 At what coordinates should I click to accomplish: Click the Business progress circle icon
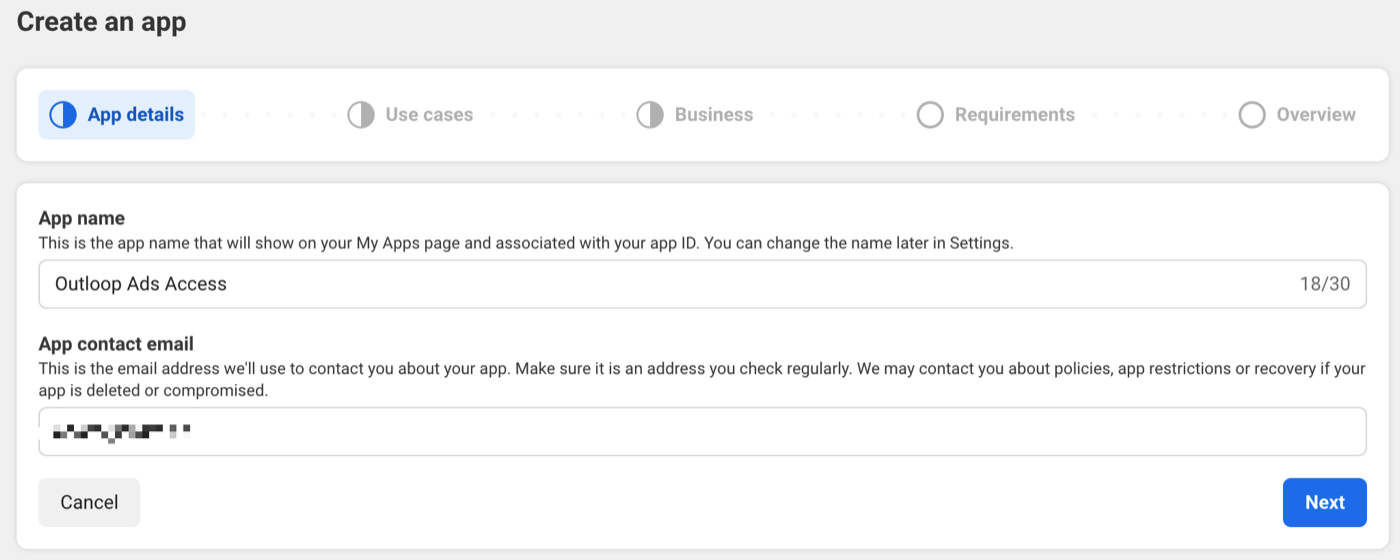(x=650, y=115)
